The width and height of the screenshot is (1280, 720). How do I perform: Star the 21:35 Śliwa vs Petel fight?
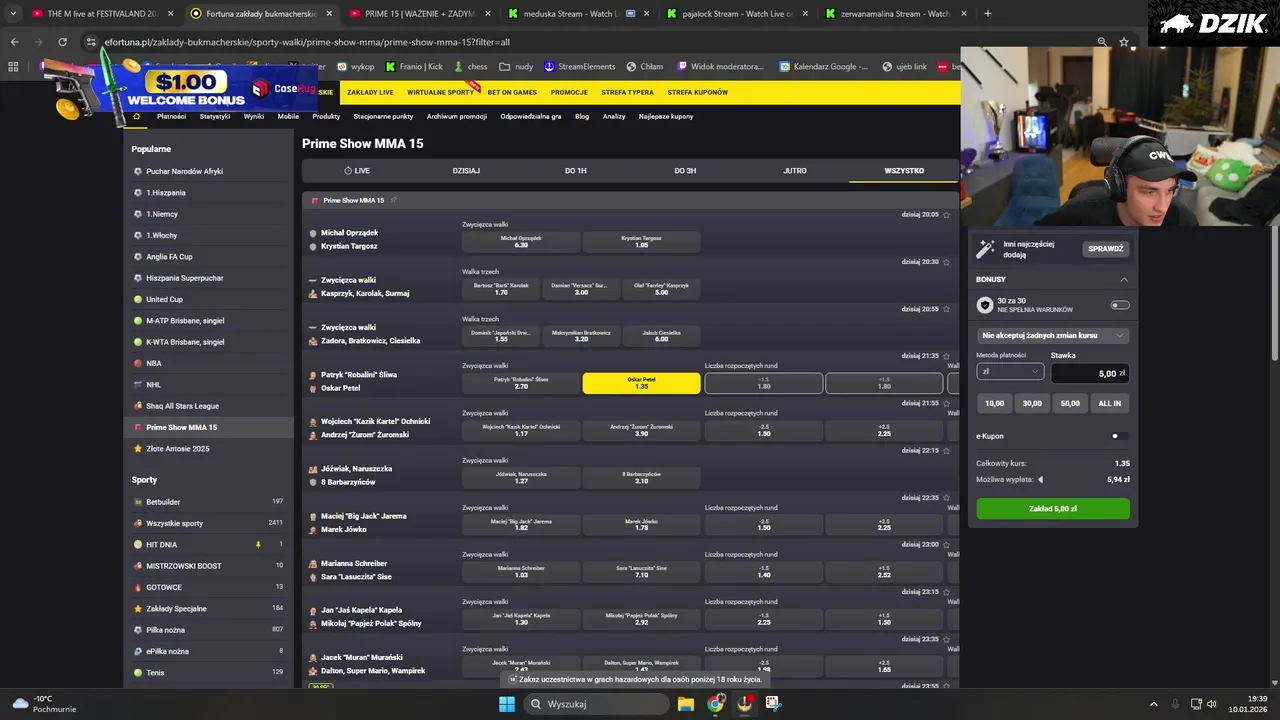pos(946,356)
